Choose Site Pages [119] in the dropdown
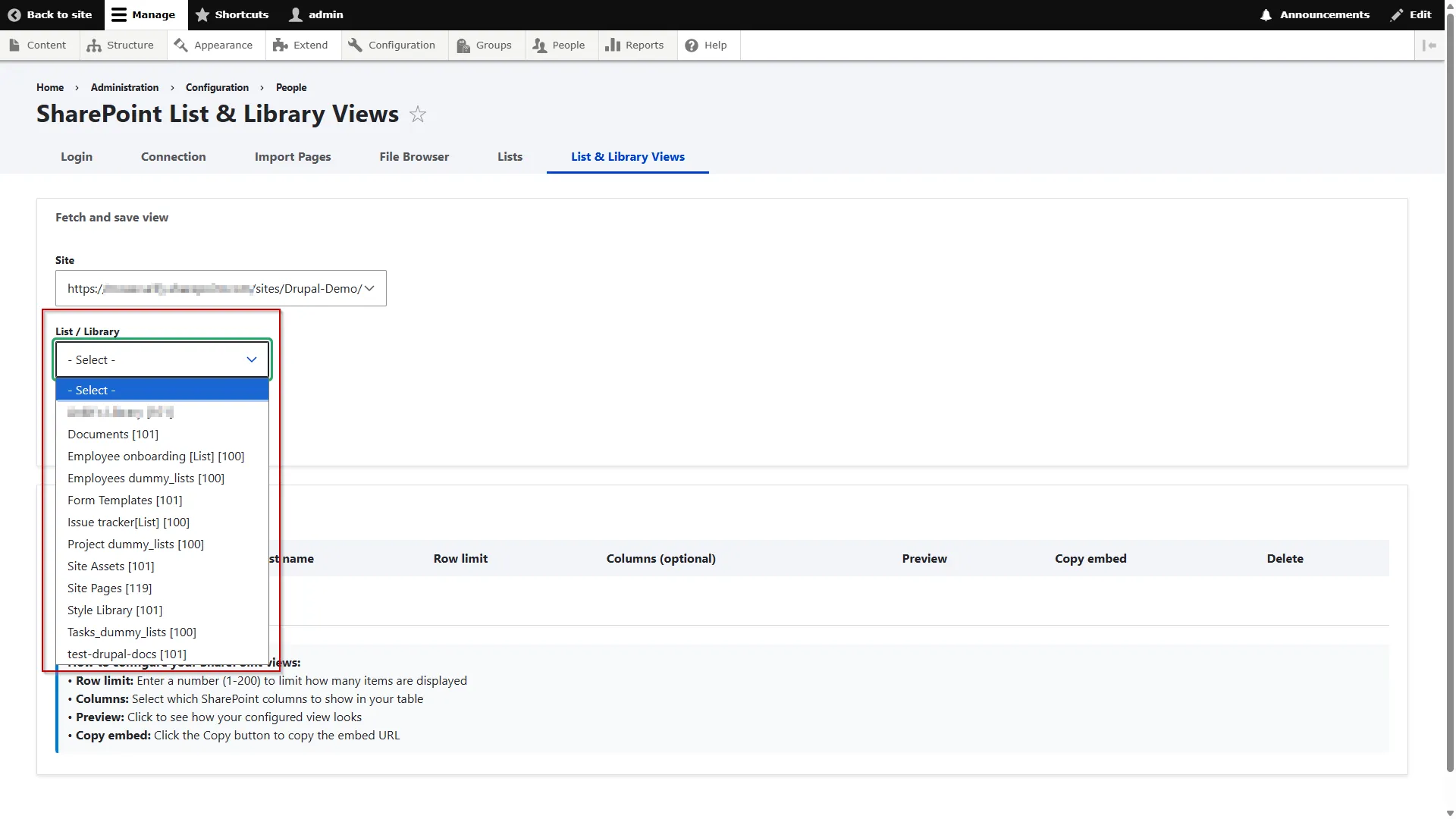The height and width of the screenshot is (819, 1456). (109, 588)
